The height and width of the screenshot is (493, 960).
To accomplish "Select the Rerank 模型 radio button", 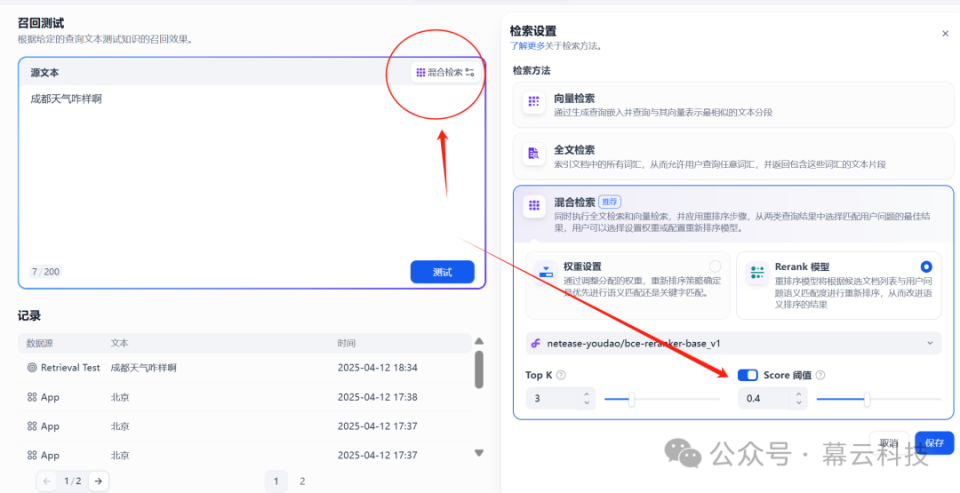I will [x=926, y=266].
